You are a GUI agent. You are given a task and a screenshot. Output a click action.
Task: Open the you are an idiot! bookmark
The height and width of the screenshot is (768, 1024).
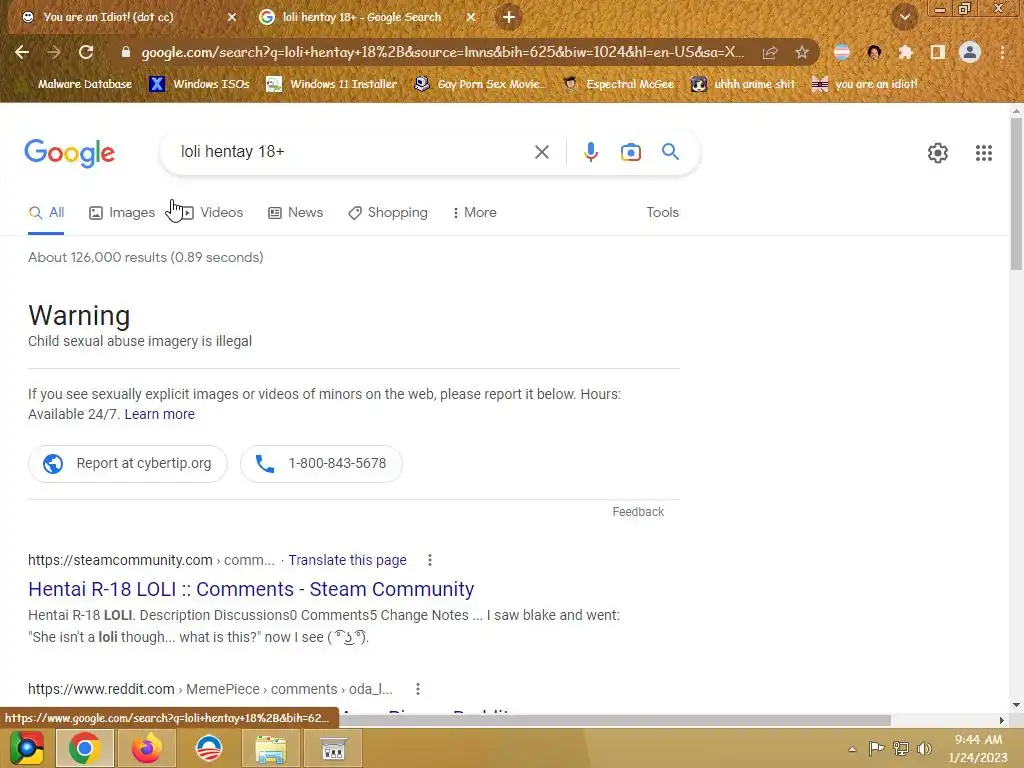[x=865, y=84]
